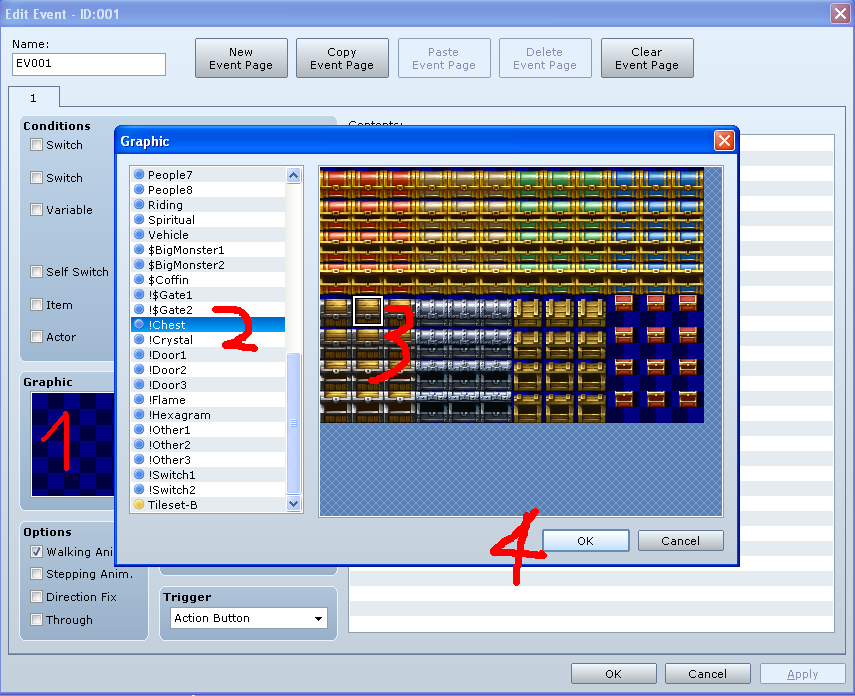Enable the Variable condition checkbox
The image size is (855, 696).
pos(37,209)
